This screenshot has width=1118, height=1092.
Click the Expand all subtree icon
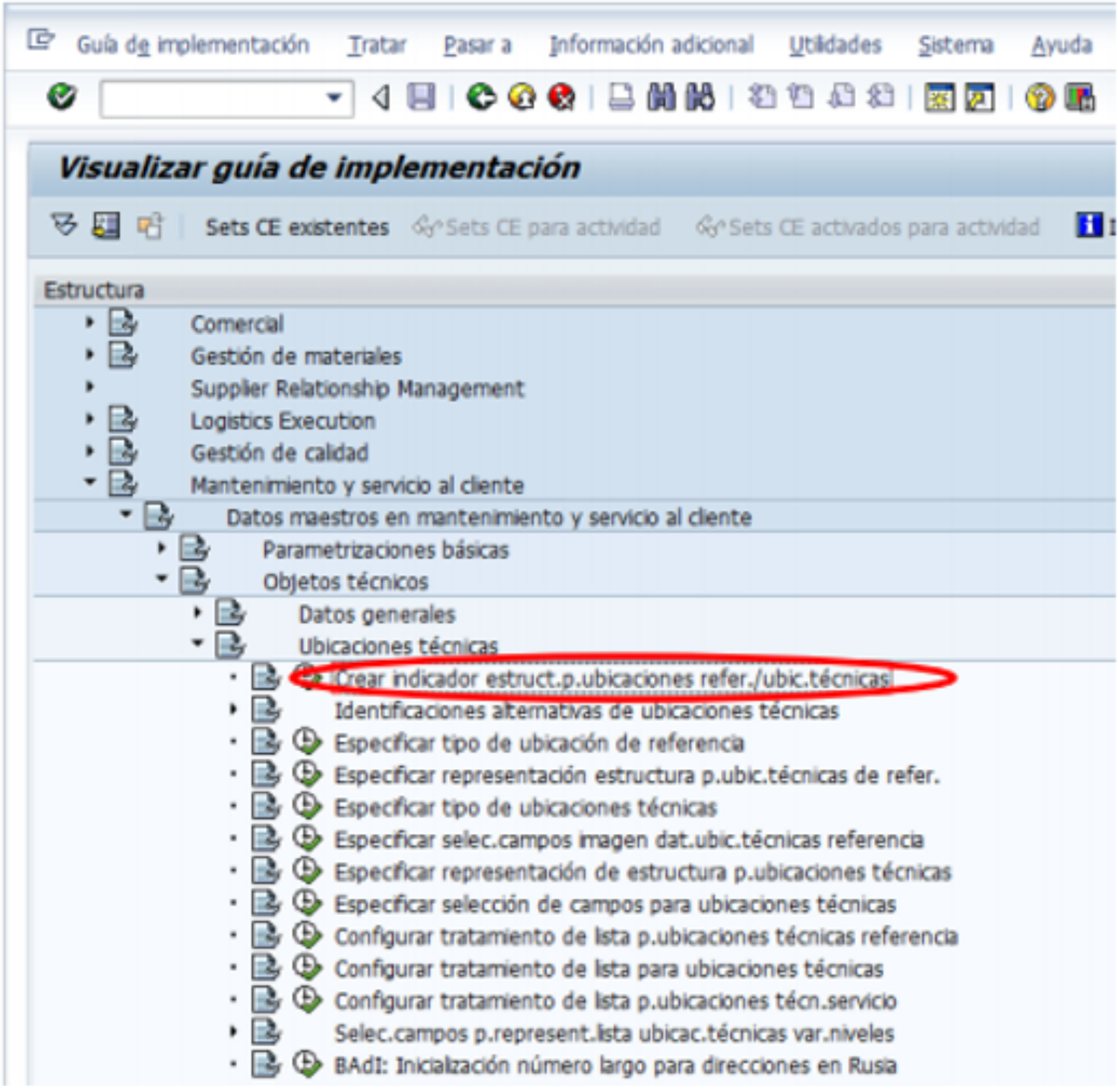[64, 226]
